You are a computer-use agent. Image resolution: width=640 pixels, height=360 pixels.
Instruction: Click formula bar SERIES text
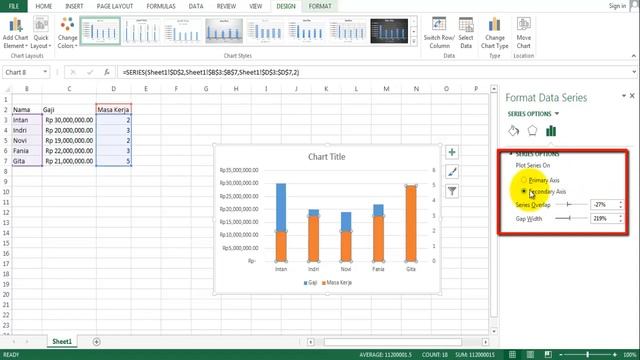[211, 72]
